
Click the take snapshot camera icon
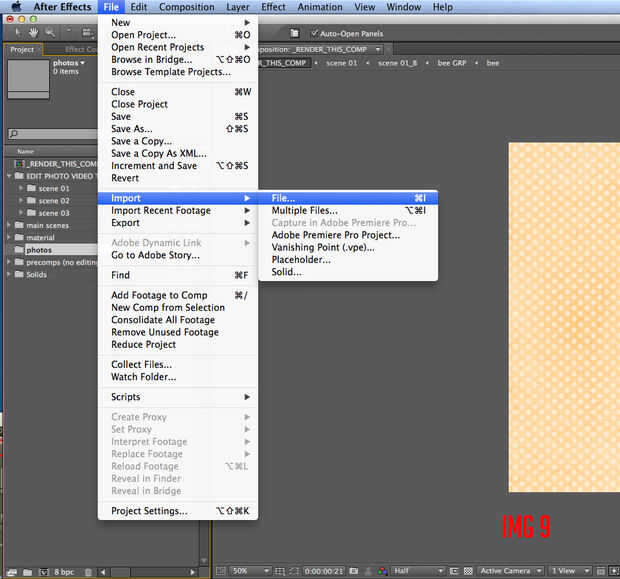click(x=354, y=571)
